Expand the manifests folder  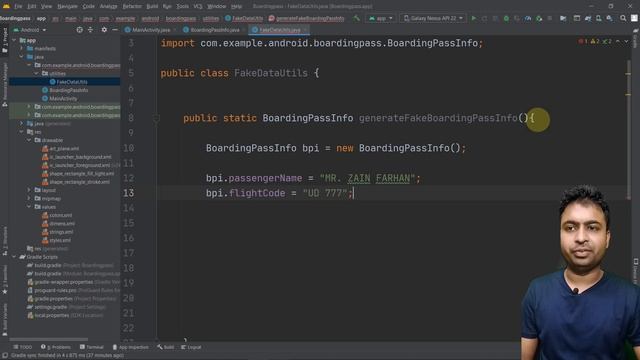click(22, 49)
